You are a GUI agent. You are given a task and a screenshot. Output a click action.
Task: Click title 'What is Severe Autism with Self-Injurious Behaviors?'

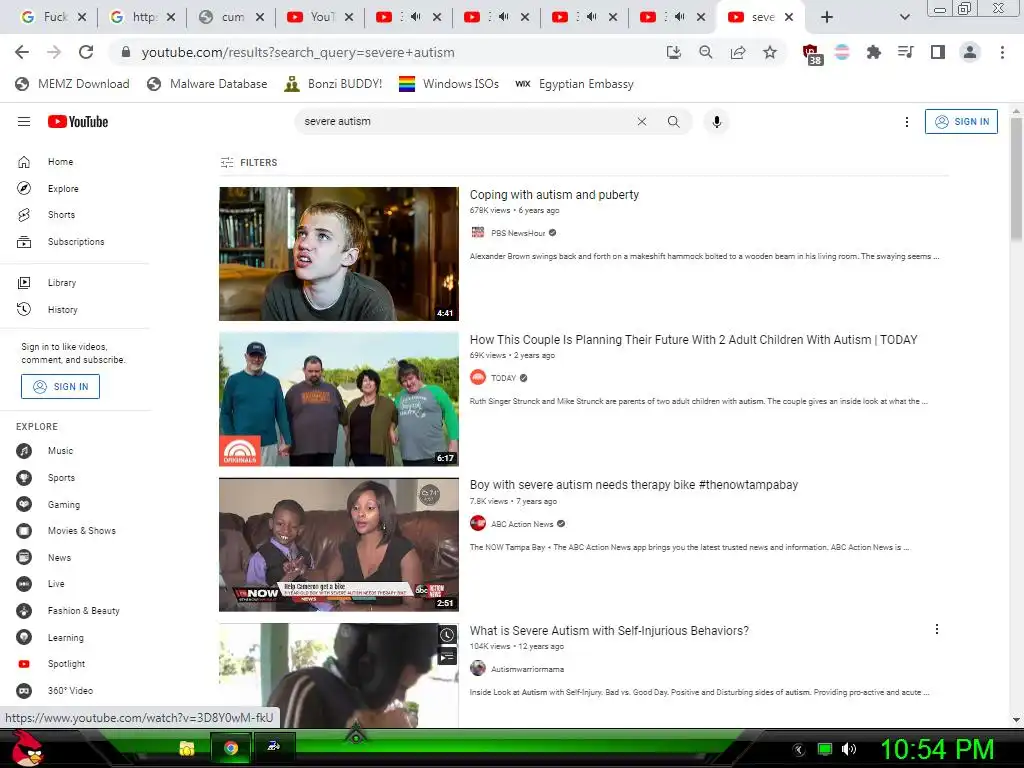(609, 631)
